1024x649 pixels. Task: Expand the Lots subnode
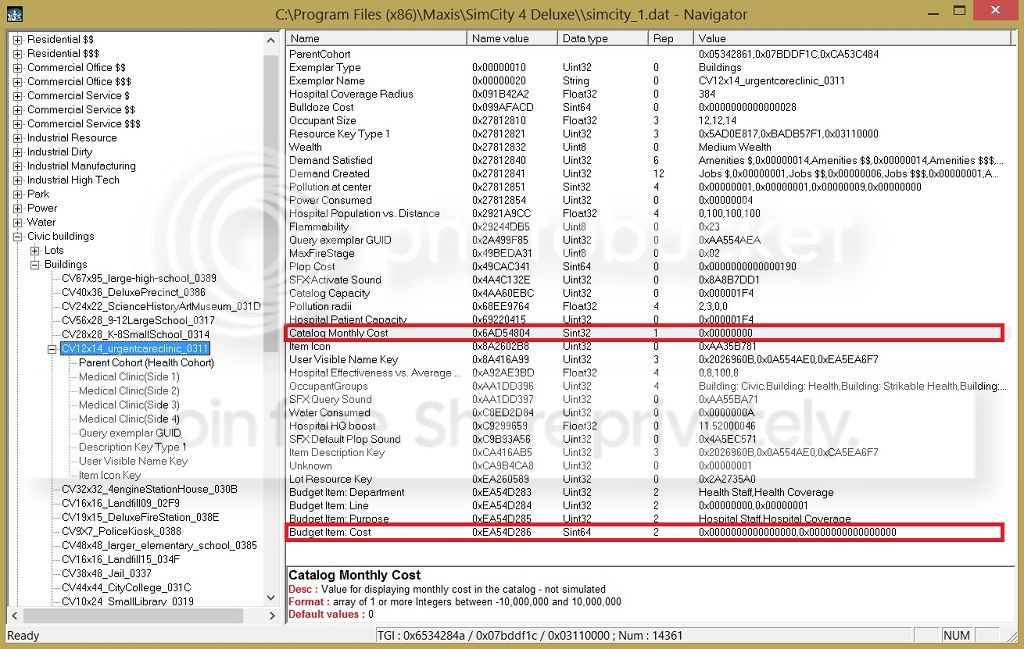tap(35, 251)
